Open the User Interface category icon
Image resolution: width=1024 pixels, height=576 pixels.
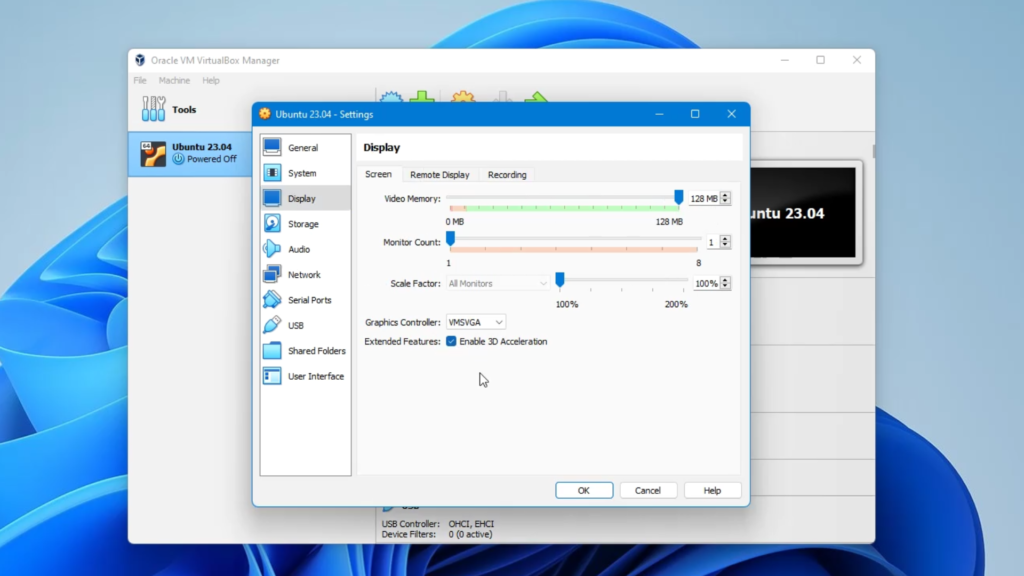(x=272, y=376)
